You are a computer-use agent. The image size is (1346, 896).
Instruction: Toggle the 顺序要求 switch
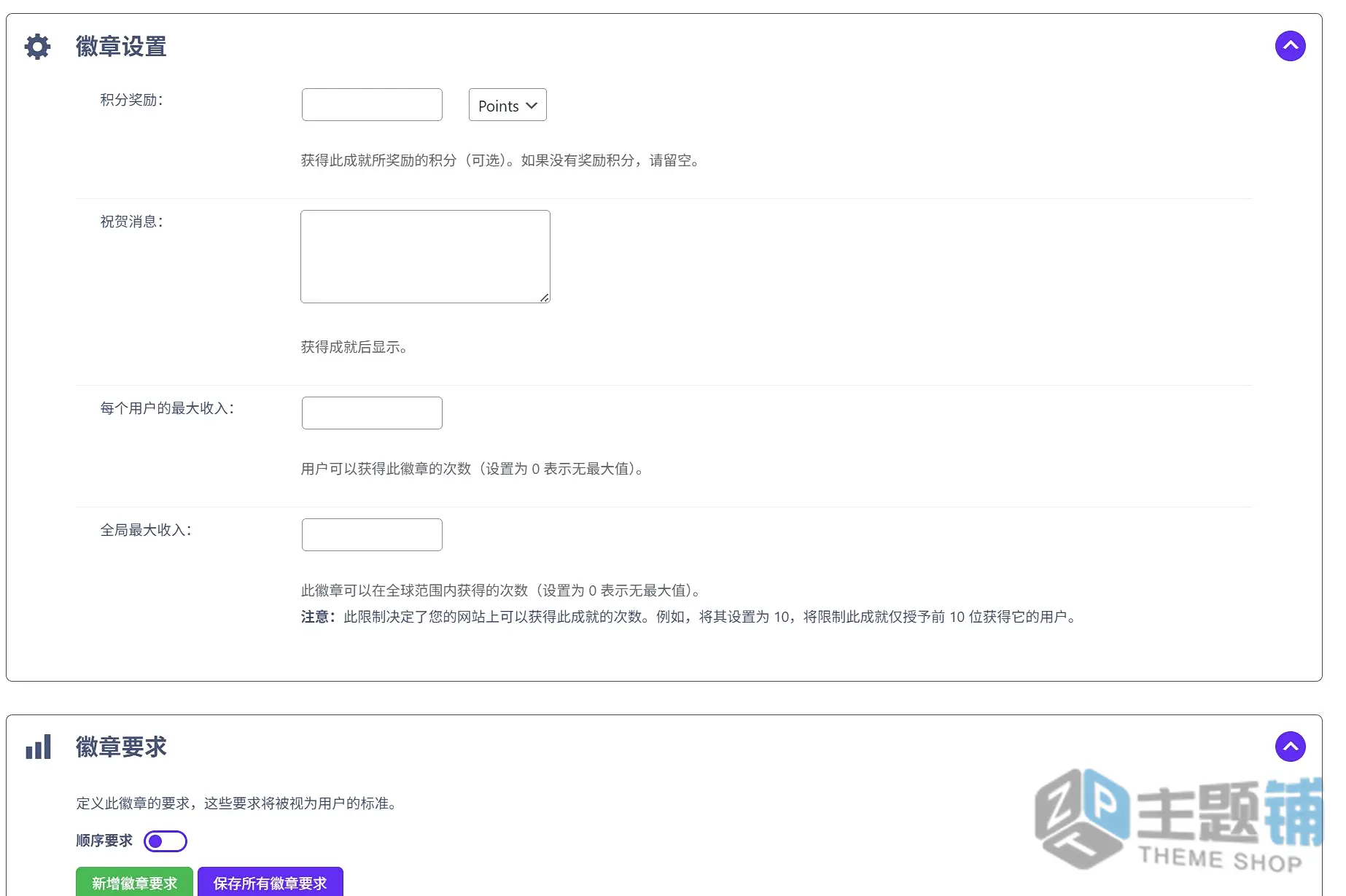166,841
